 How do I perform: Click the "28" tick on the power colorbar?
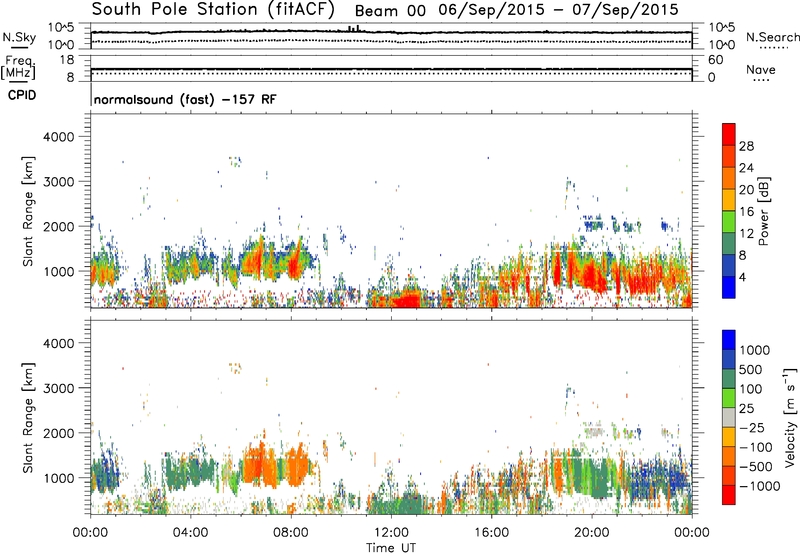click(746, 146)
